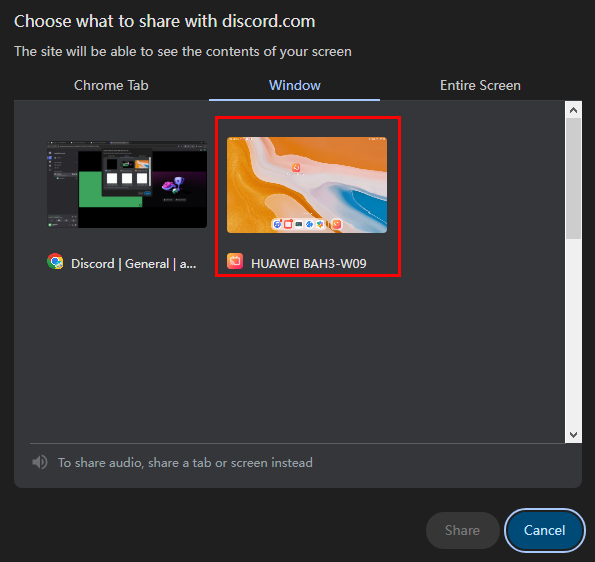Click the orange HUAWEI app icon
595x562 pixels.
pyautogui.click(x=235, y=261)
